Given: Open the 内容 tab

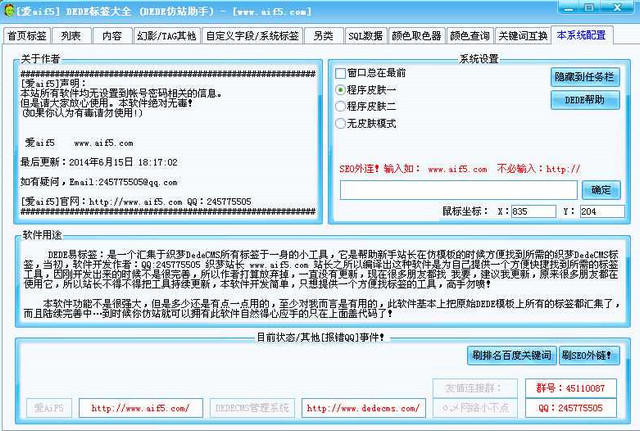Looking at the screenshot, I should tap(112, 36).
